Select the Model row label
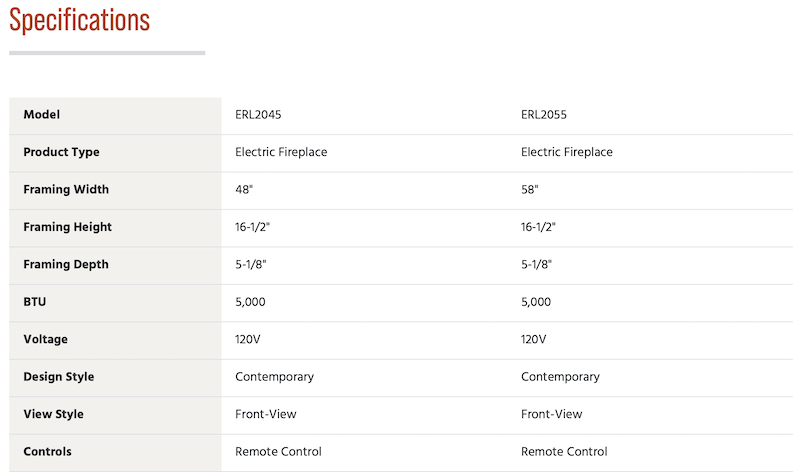800x472 pixels. click(x=42, y=114)
